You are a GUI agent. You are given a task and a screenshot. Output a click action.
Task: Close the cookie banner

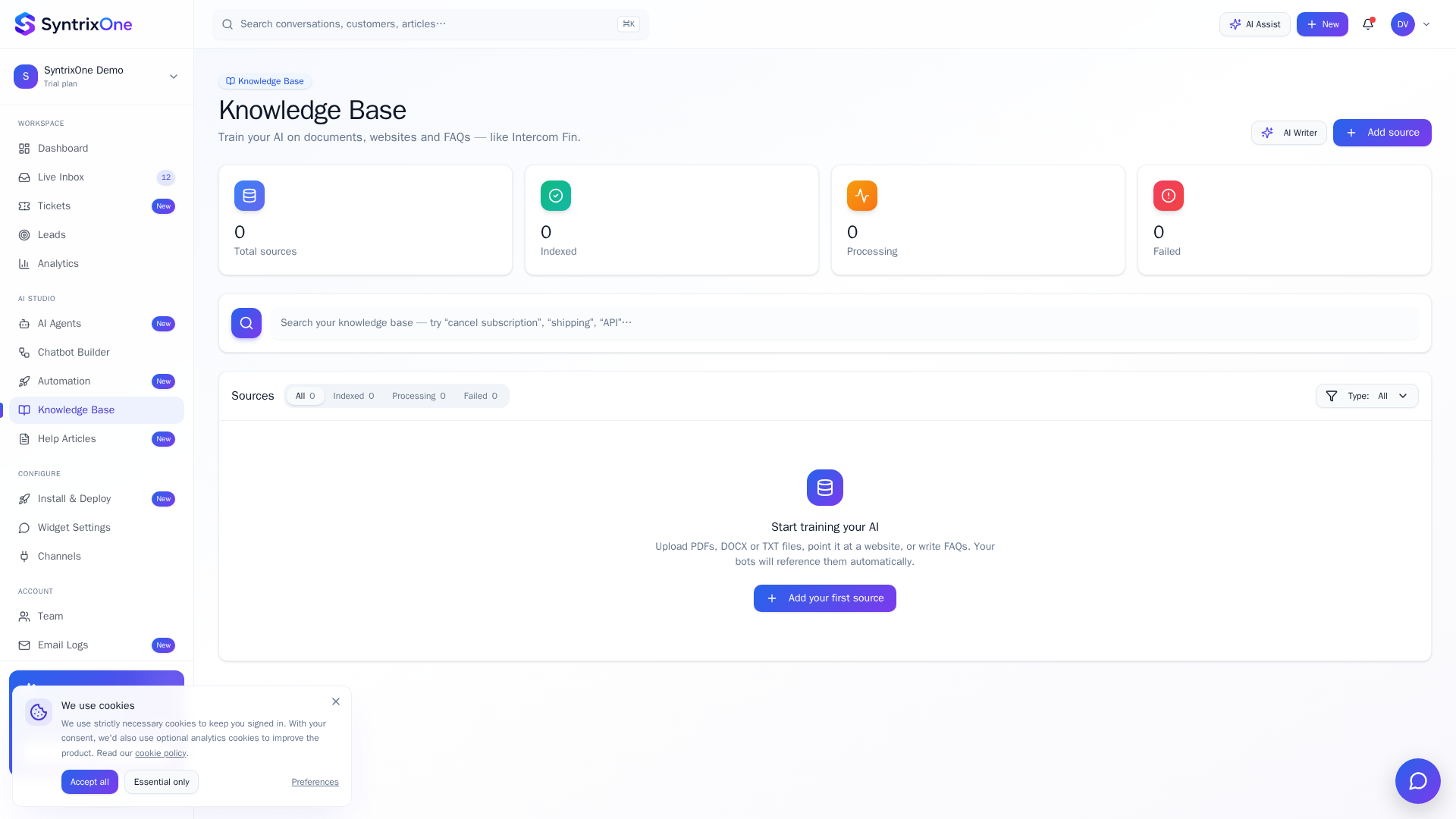(336, 701)
